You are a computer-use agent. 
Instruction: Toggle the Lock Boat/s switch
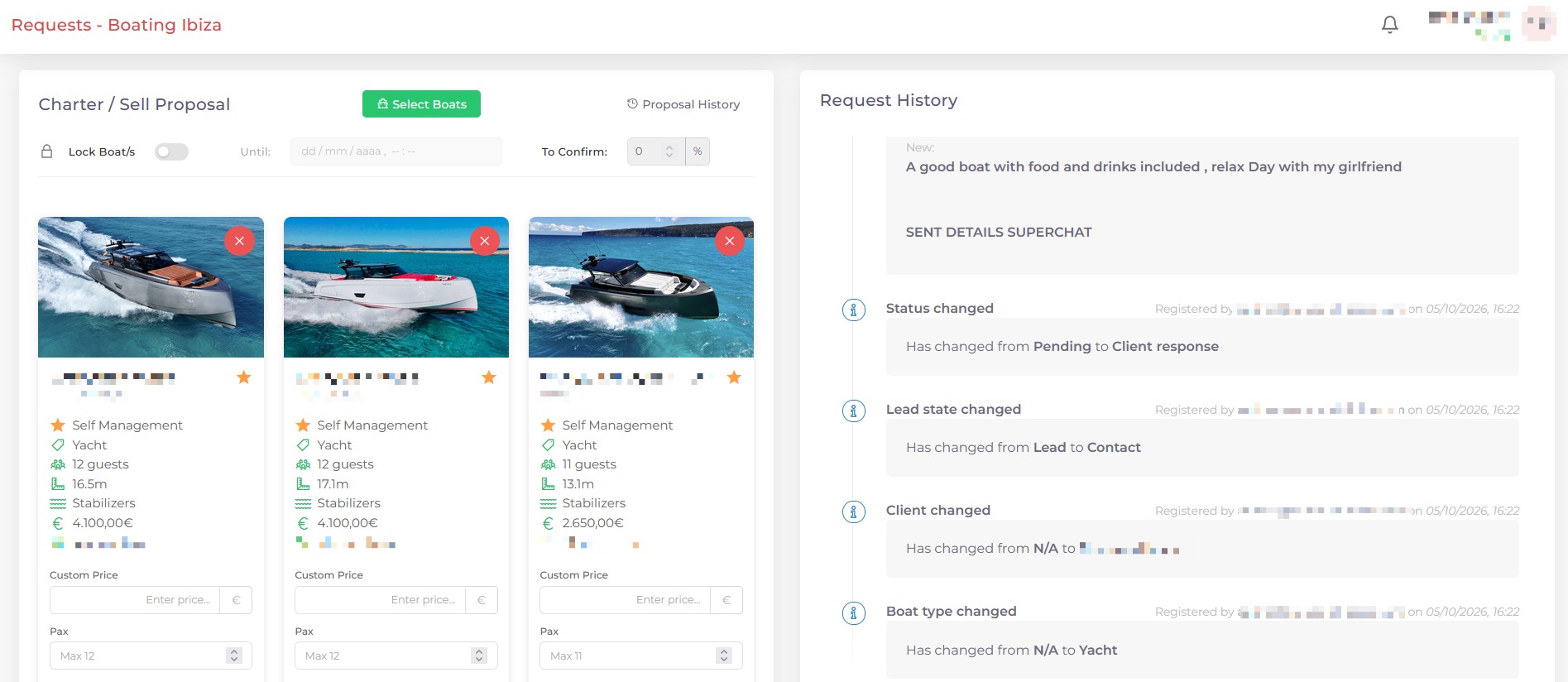(171, 151)
